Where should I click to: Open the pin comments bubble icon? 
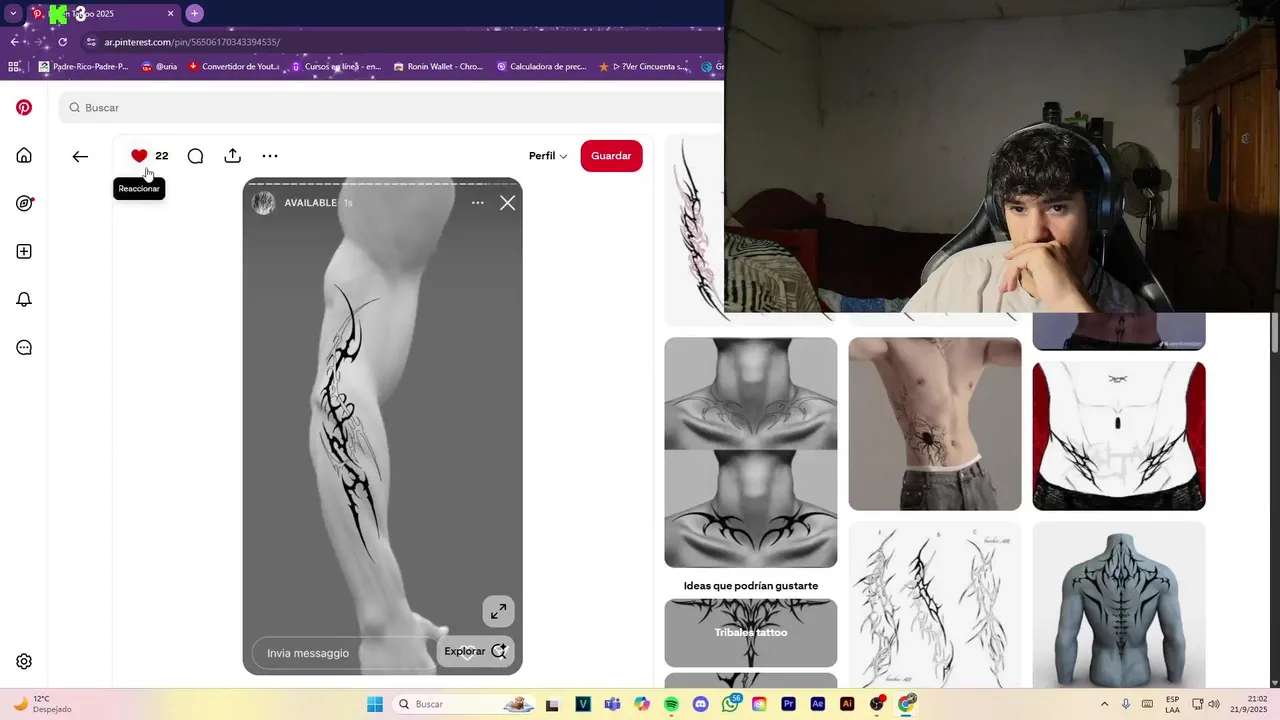pos(195,156)
